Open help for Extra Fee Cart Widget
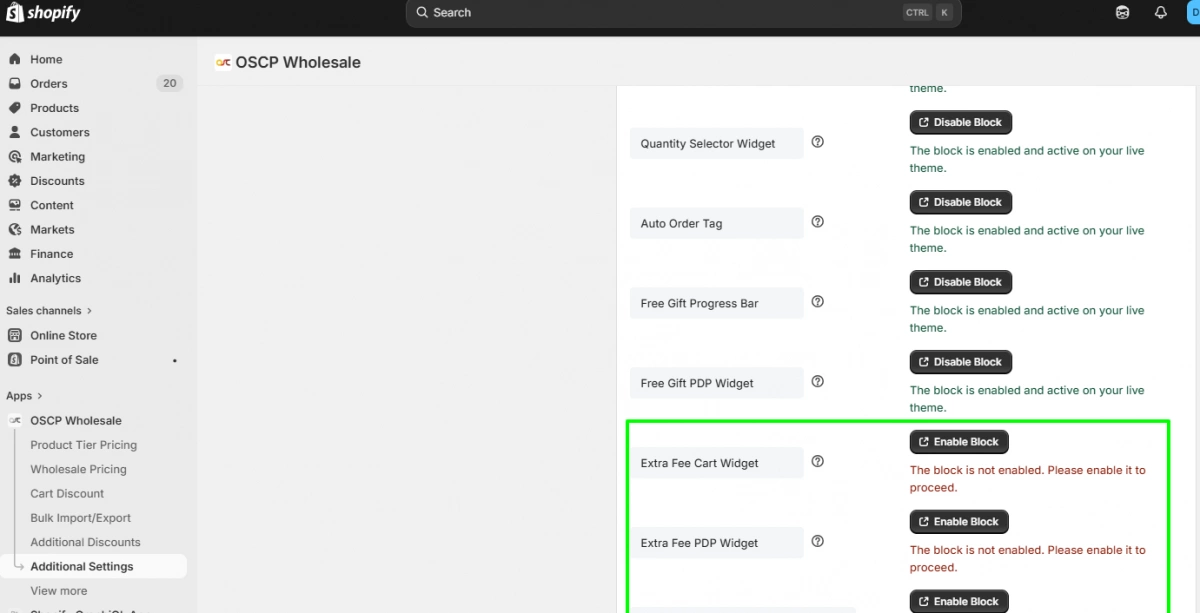1200x613 pixels. (x=818, y=462)
